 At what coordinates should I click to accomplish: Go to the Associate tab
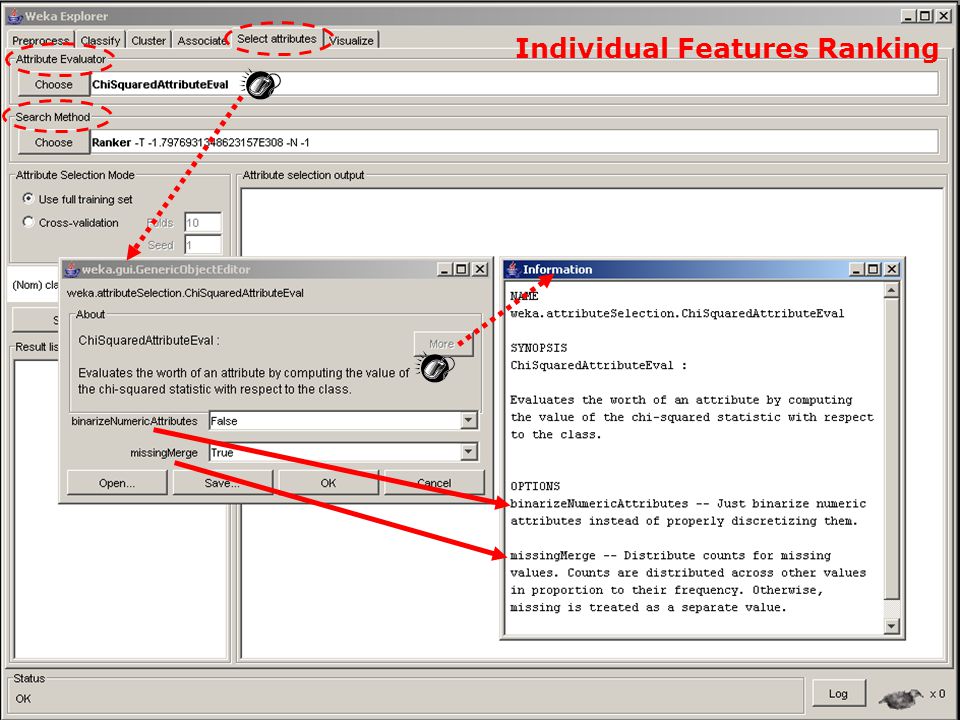(200, 40)
